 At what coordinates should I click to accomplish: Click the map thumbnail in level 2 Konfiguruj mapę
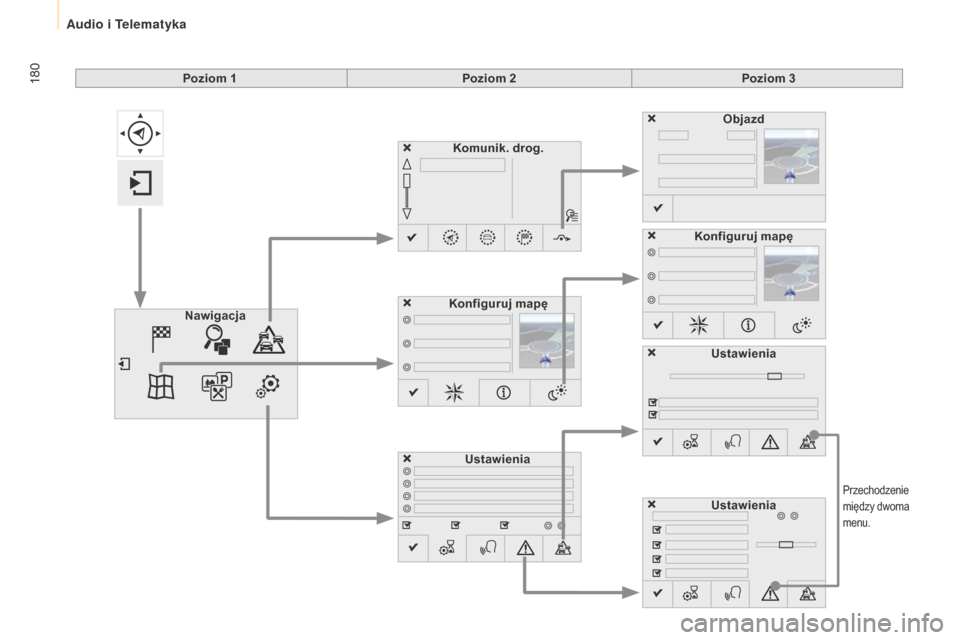[x=547, y=341]
